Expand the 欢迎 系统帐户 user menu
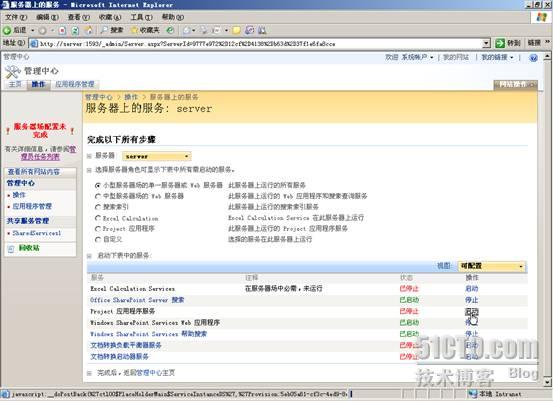Screen dimensions: 553x401 pos(409,57)
